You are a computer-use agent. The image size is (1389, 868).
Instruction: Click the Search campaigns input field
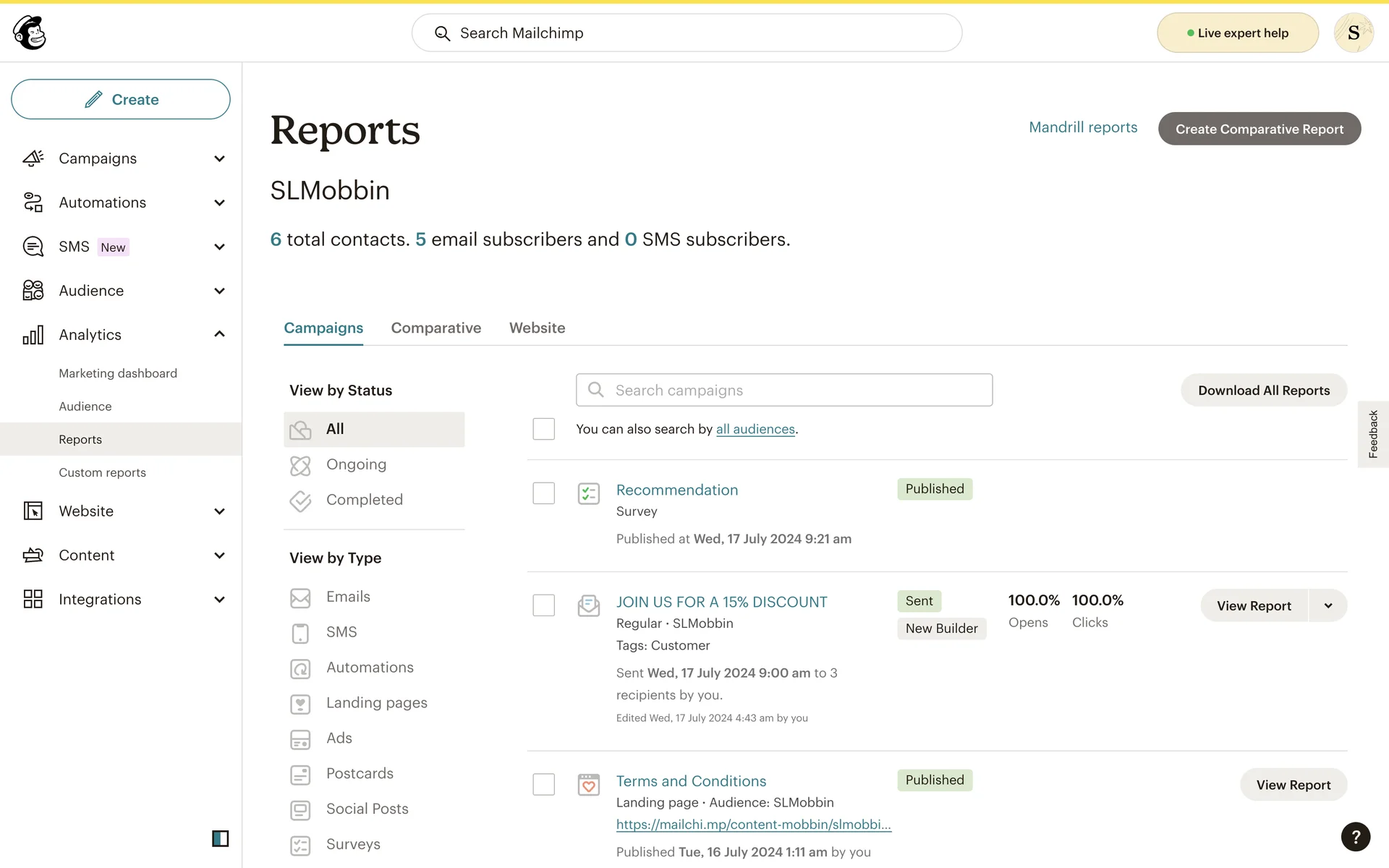point(784,391)
